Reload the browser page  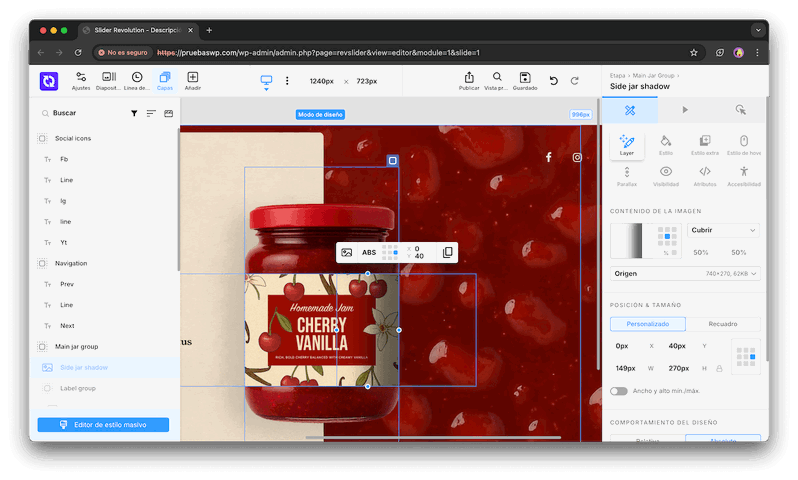click(x=78, y=52)
